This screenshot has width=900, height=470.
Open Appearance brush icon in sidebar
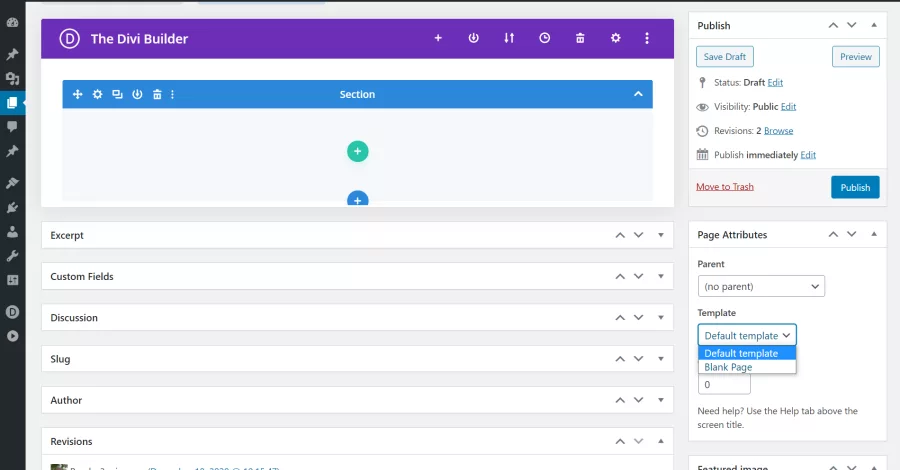coord(12,183)
